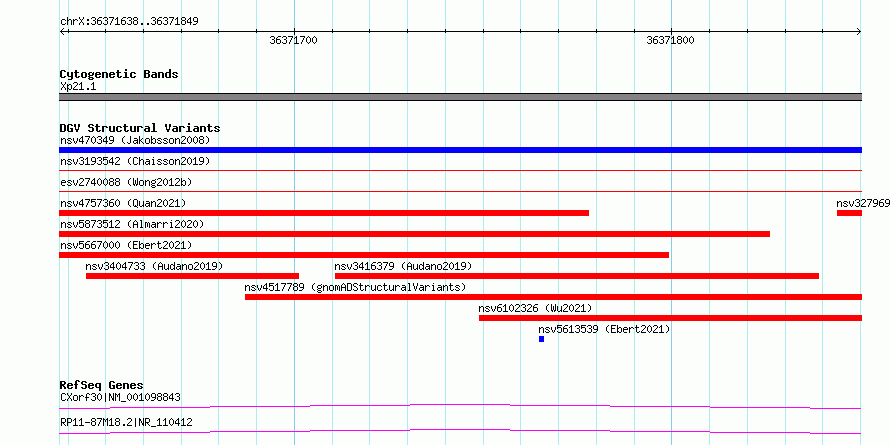Click the CXorf30|NM_001098843 gene label
890x445 pixels.
[x=120, y=397]
